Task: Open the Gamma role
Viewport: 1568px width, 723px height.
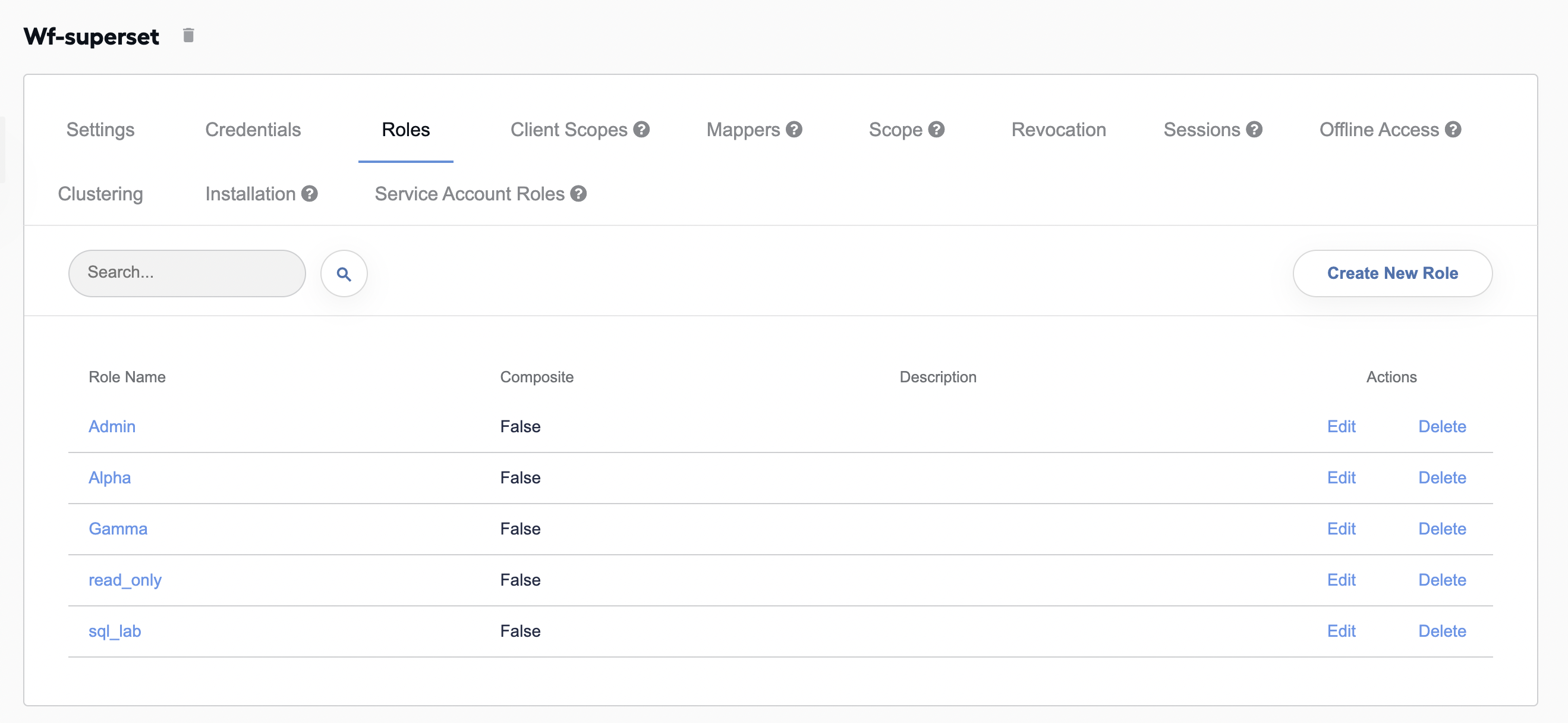Action: click(x=118, y=529)
